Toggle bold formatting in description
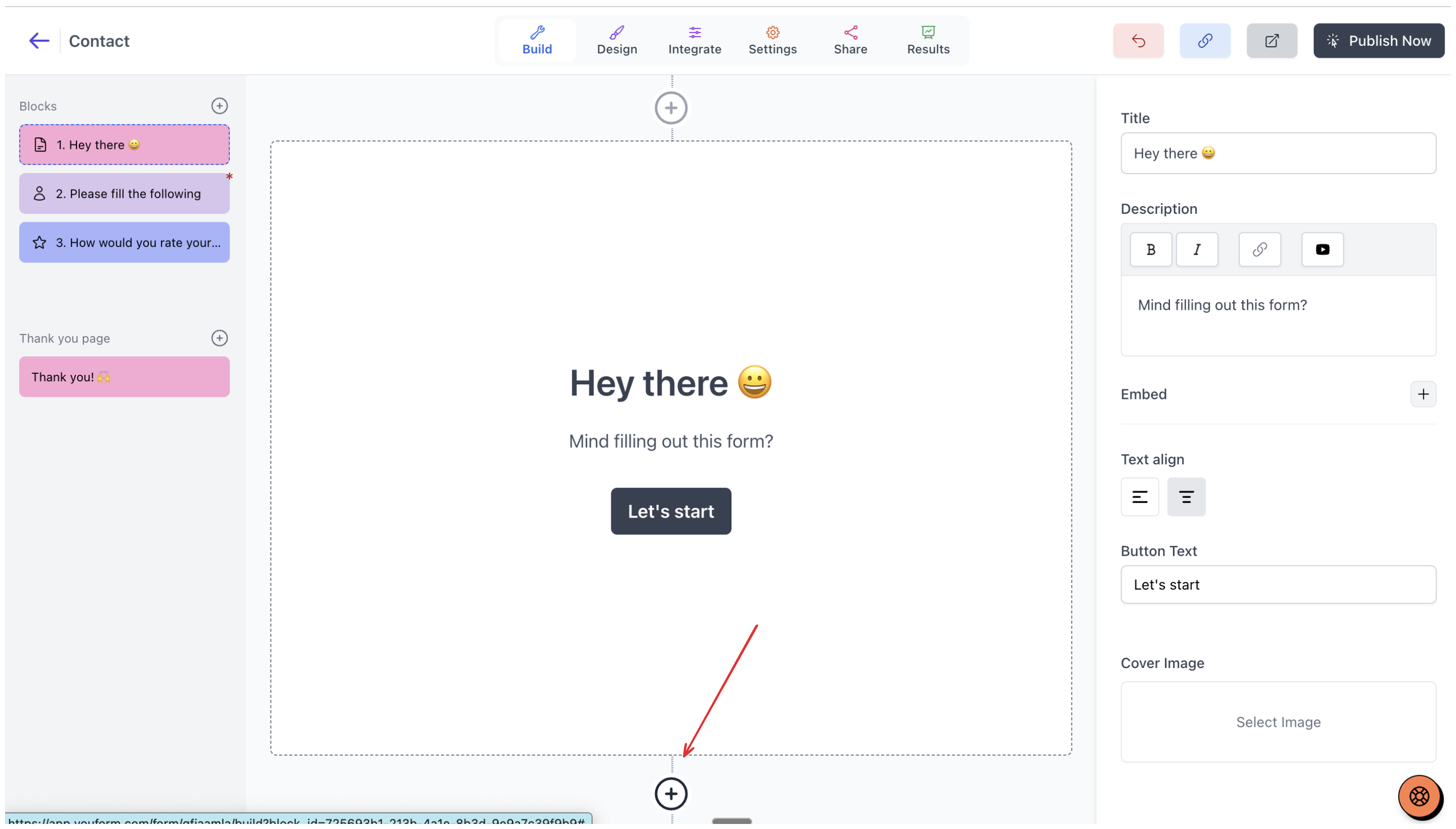 [x=1150, y=250]
